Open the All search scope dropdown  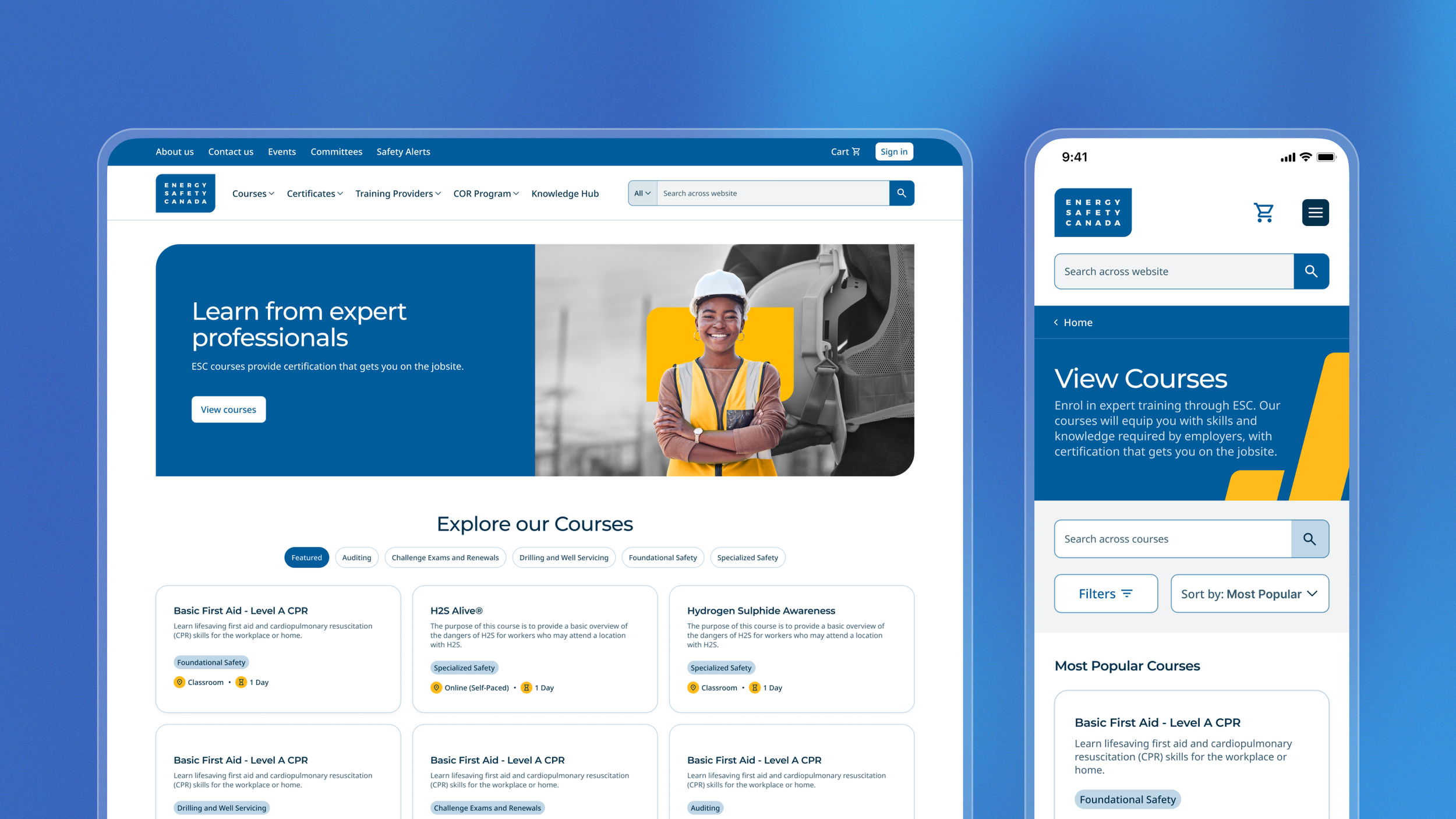click(642, 193)
